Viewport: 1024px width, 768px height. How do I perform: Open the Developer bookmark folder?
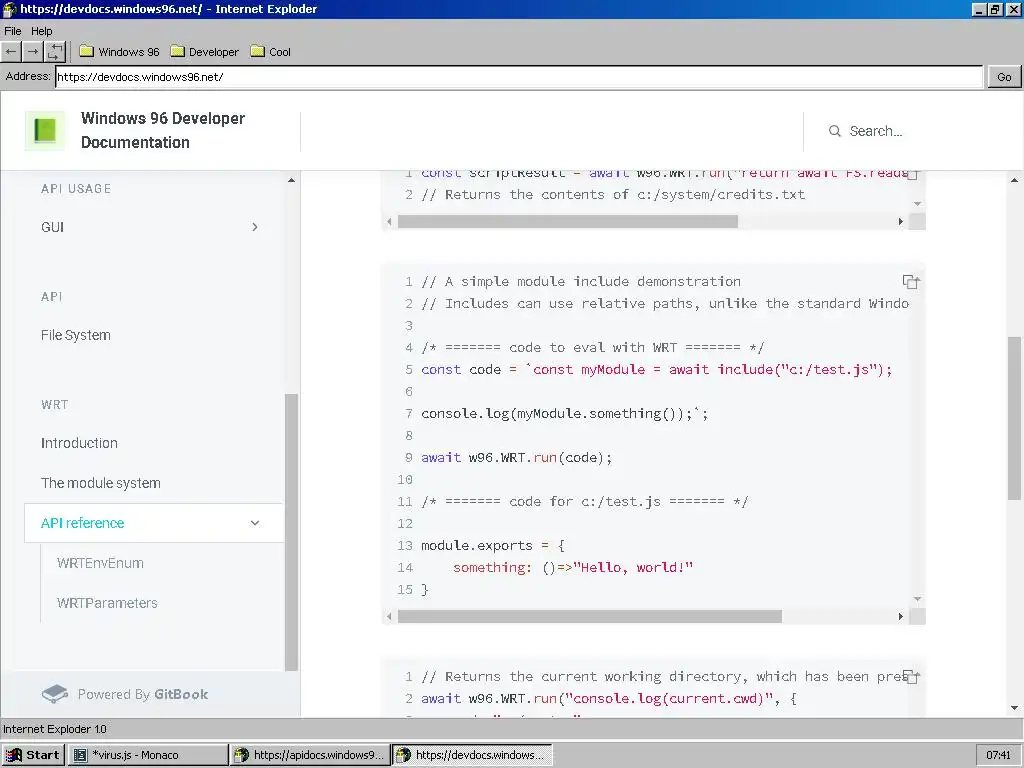point(204,52)
